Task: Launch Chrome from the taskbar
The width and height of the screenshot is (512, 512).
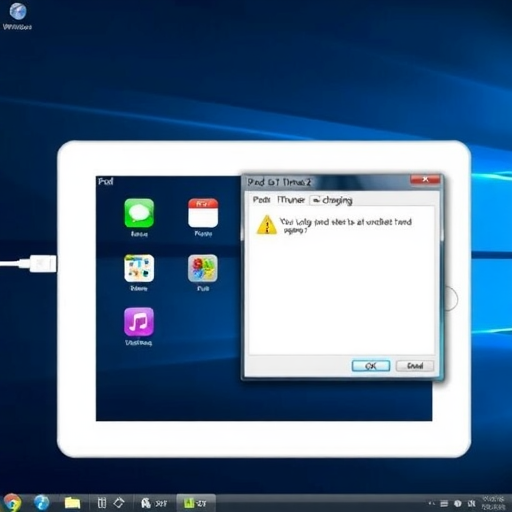Action: [x=12, y=503]
